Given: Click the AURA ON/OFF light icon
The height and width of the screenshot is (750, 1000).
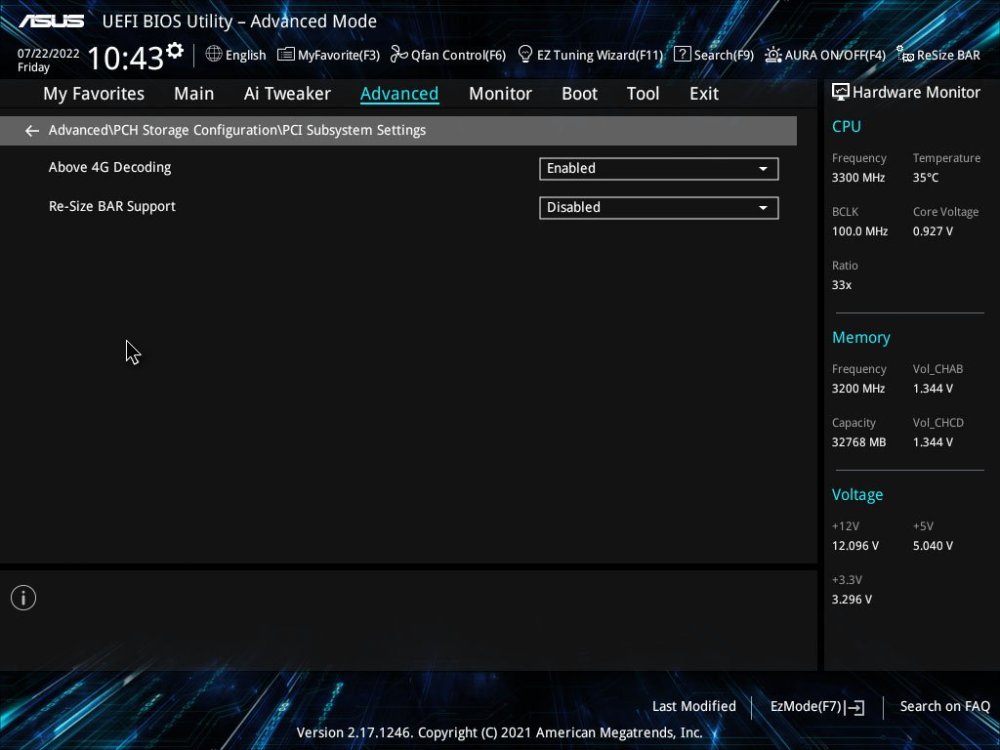Looking at the screenshot, I should 773,55.
